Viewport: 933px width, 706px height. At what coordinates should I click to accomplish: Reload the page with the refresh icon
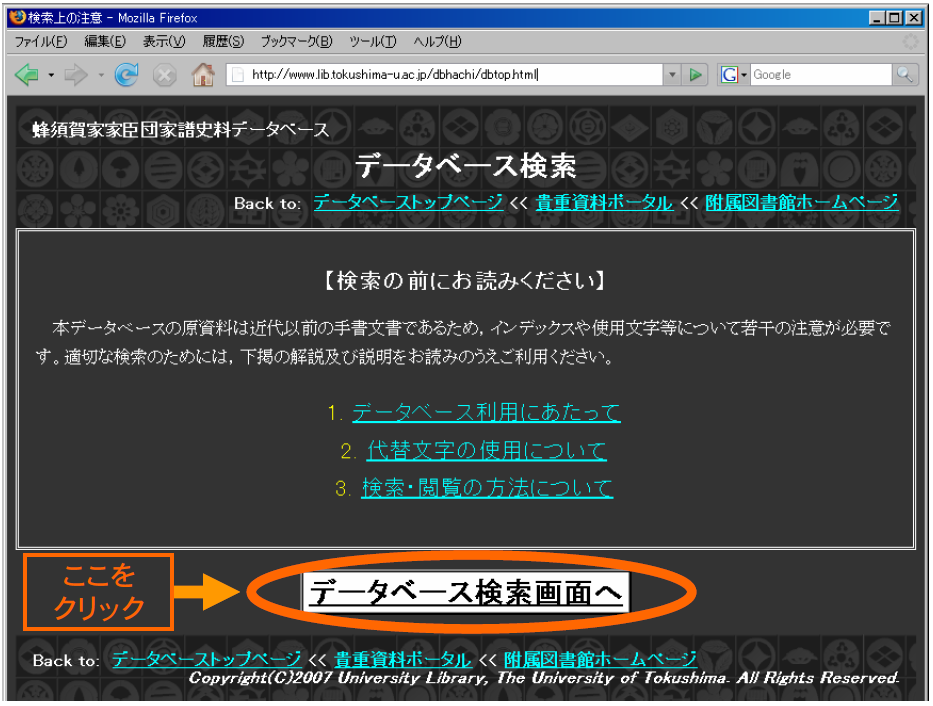[x=126, y=75]
